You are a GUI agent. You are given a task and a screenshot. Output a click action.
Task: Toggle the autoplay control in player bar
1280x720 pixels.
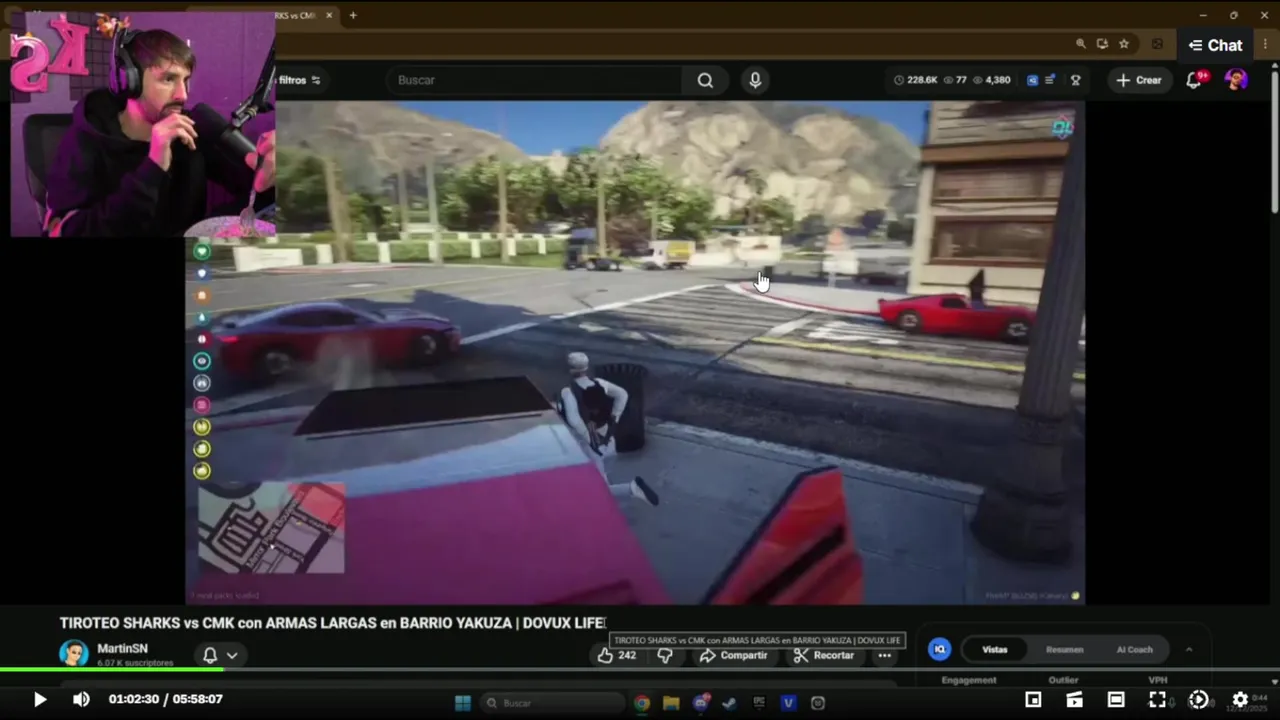click(1198, 699)
